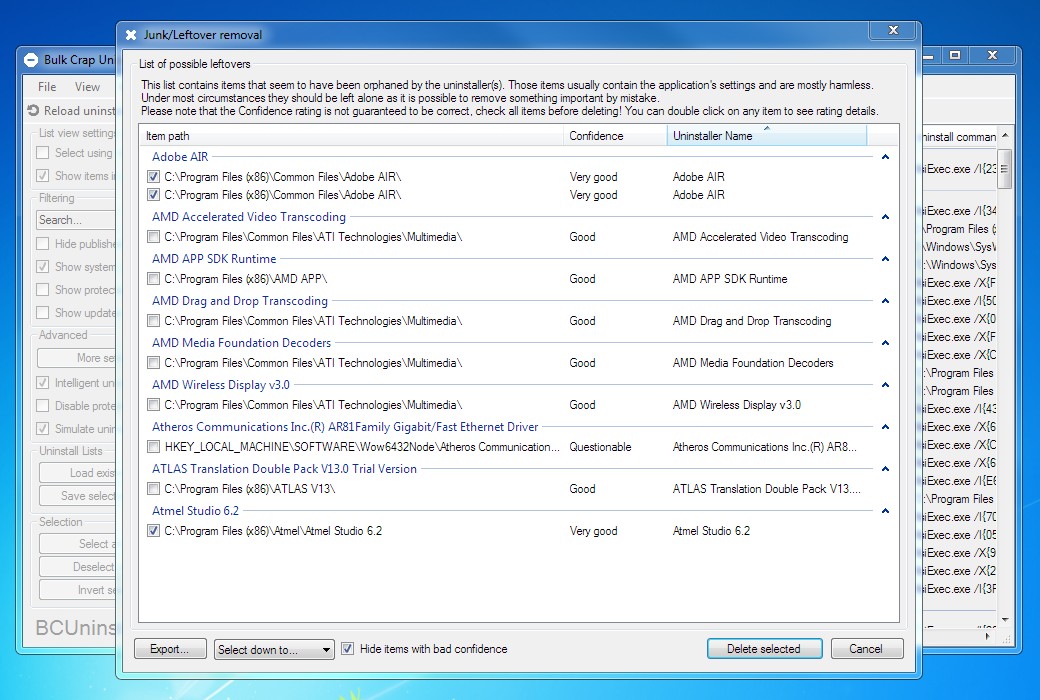Viewport: 1040px width, 700px height.
Task: Click the Very good confidence for Atmel Studio
Action: [593, 531]
